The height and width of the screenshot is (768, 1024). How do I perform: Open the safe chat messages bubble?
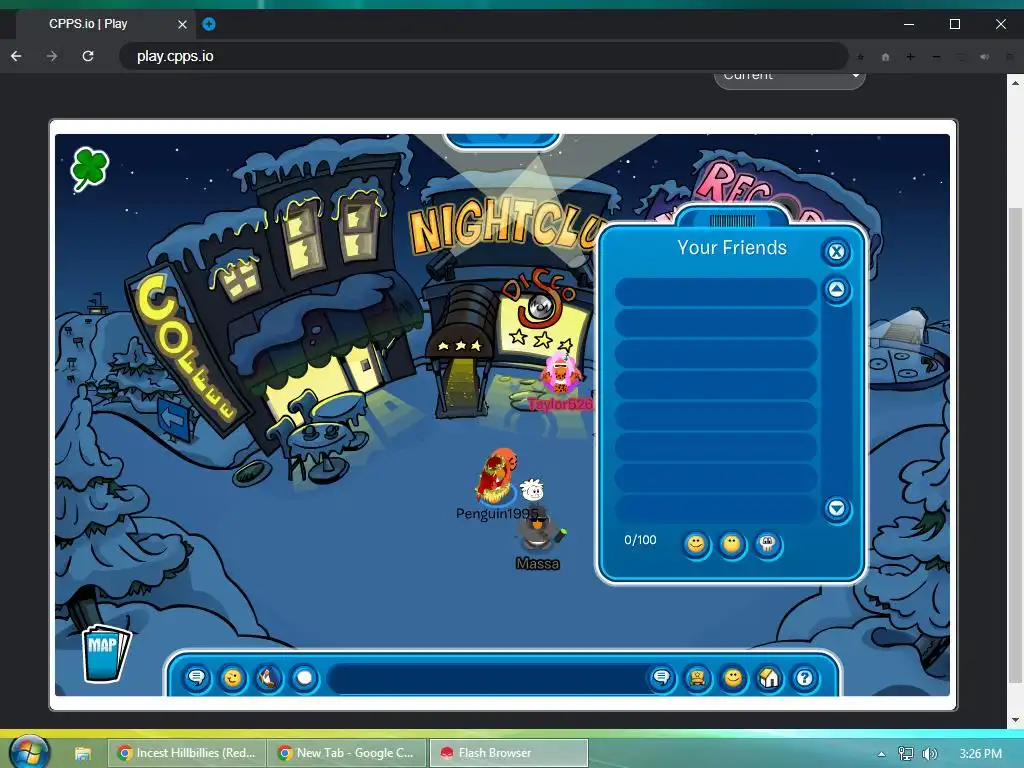197,678
